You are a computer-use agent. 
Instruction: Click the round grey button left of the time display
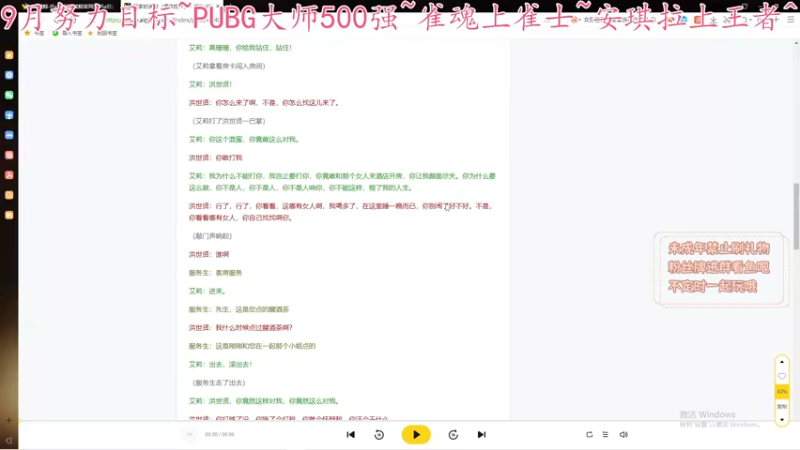pyautogui.click(x=189, y=434)
